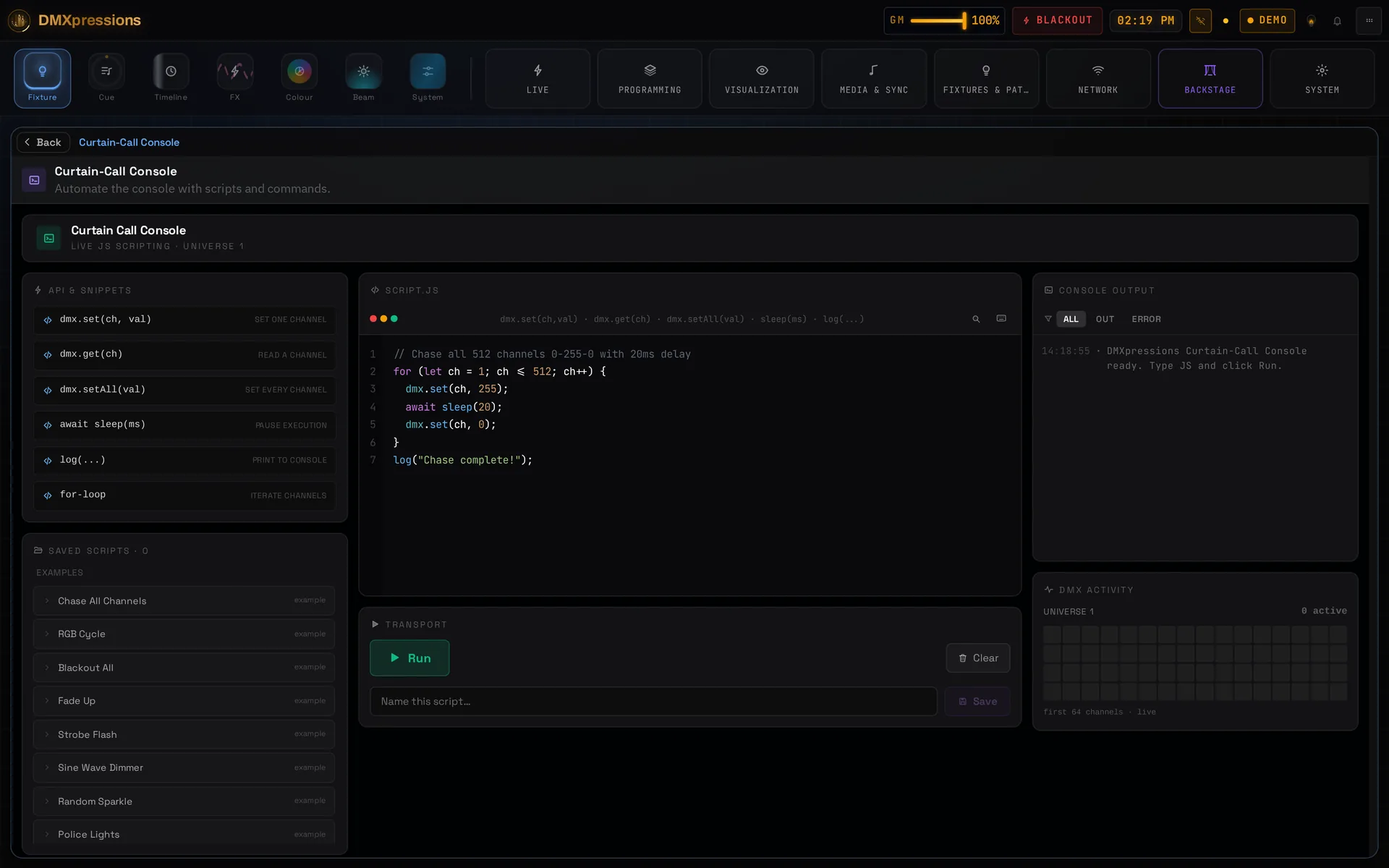
Task: Adjust the GM grand master slider
Action: coord(938,20)
